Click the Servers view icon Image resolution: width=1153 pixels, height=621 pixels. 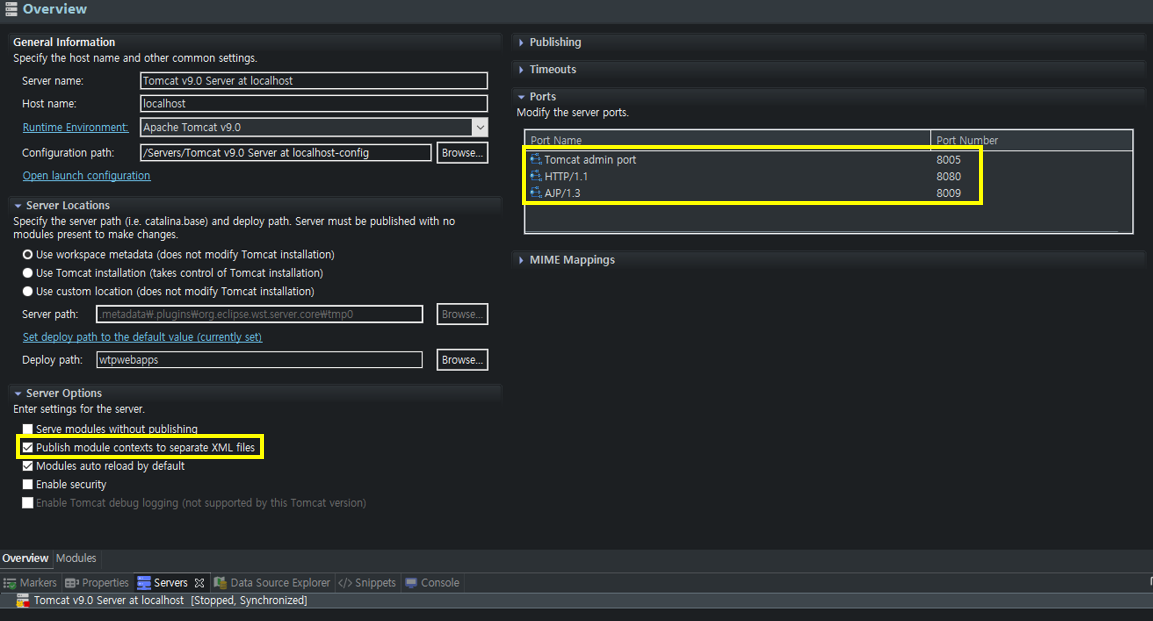coord(144,583)
